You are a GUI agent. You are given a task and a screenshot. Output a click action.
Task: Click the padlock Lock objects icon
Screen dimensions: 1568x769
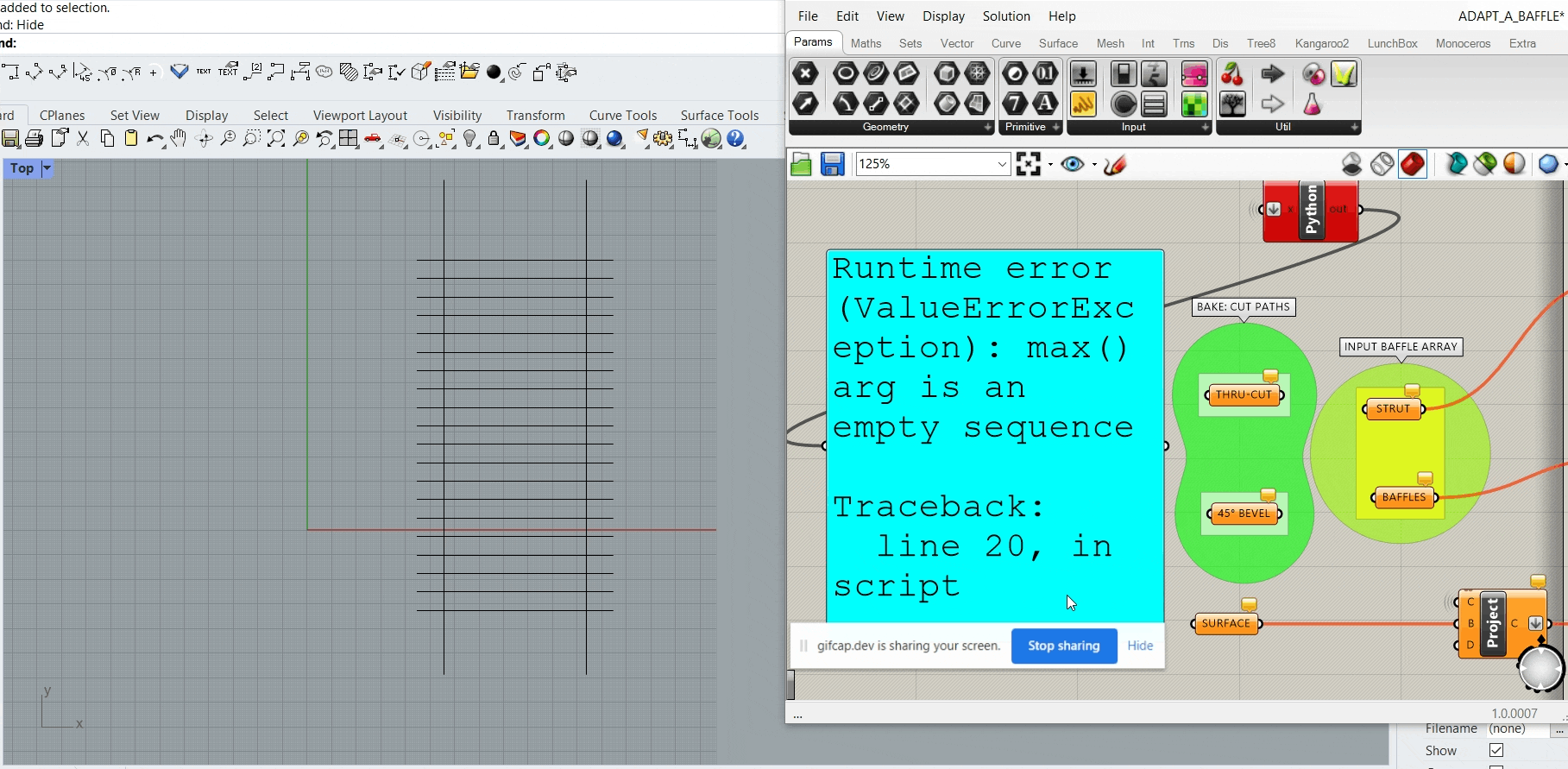point(494,139)
